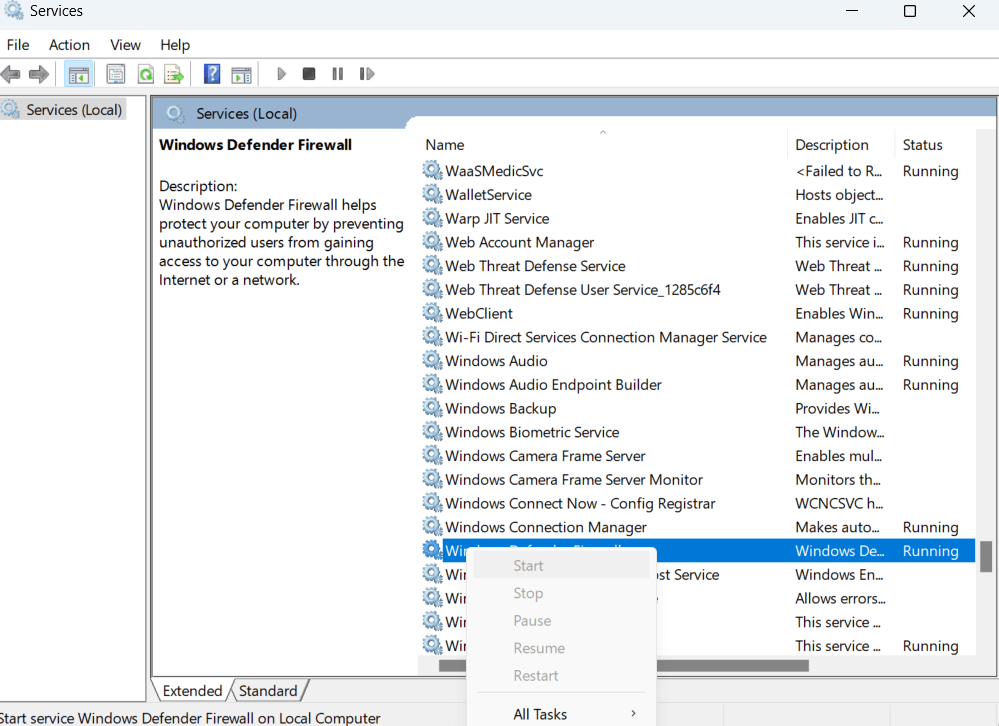Image resolution: width=999 pixels, height=726 pixels.
Task: Open the Action menu
Action: [69, 45]
